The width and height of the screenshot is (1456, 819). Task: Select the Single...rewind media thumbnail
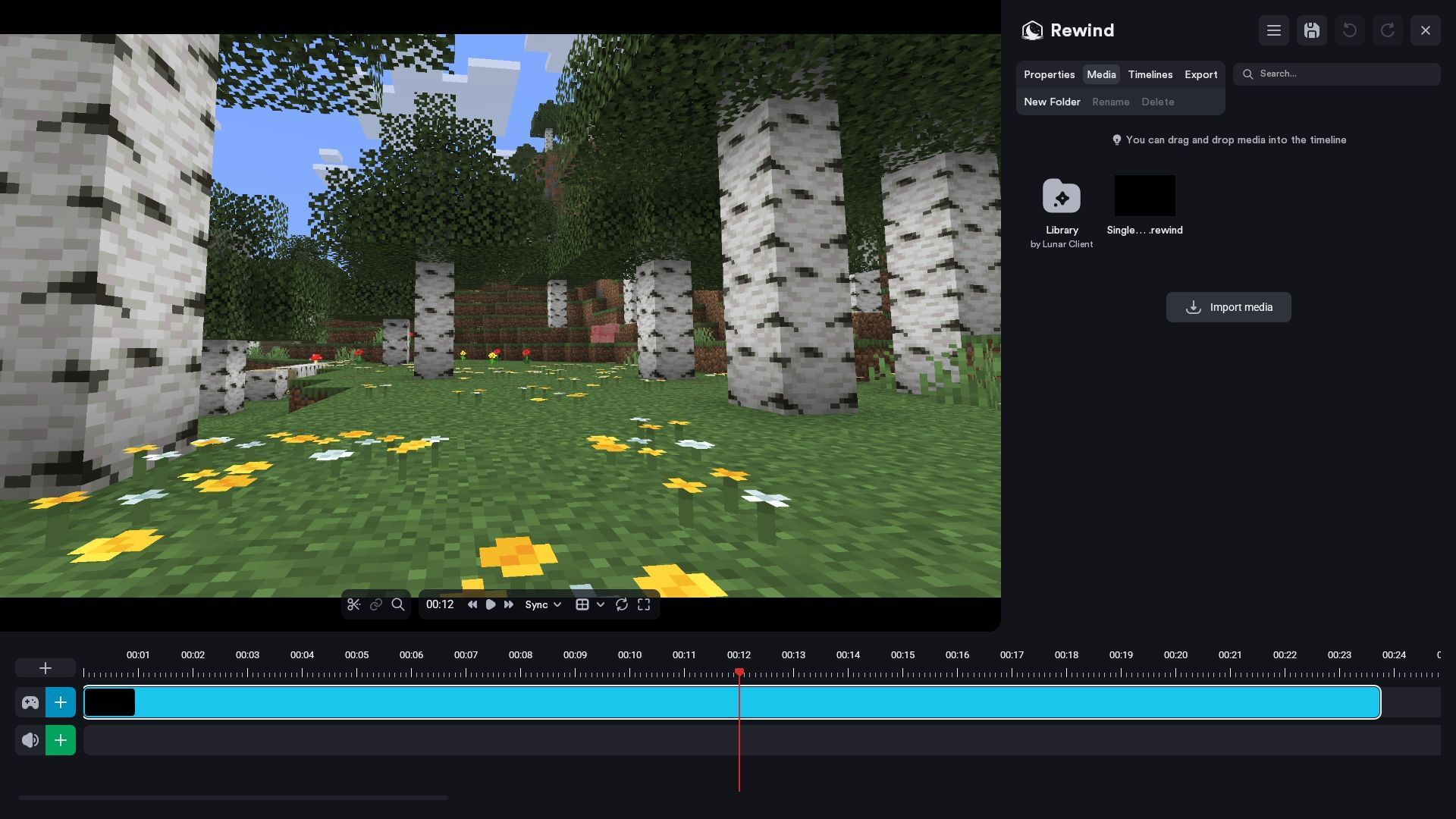[1145, 196]
